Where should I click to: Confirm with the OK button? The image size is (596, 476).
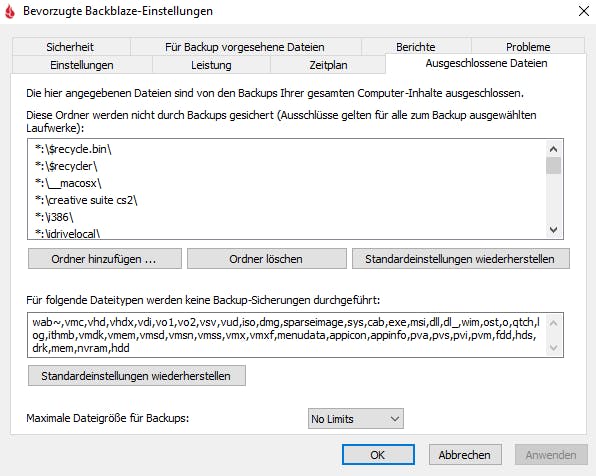click(x=378, y=455)
